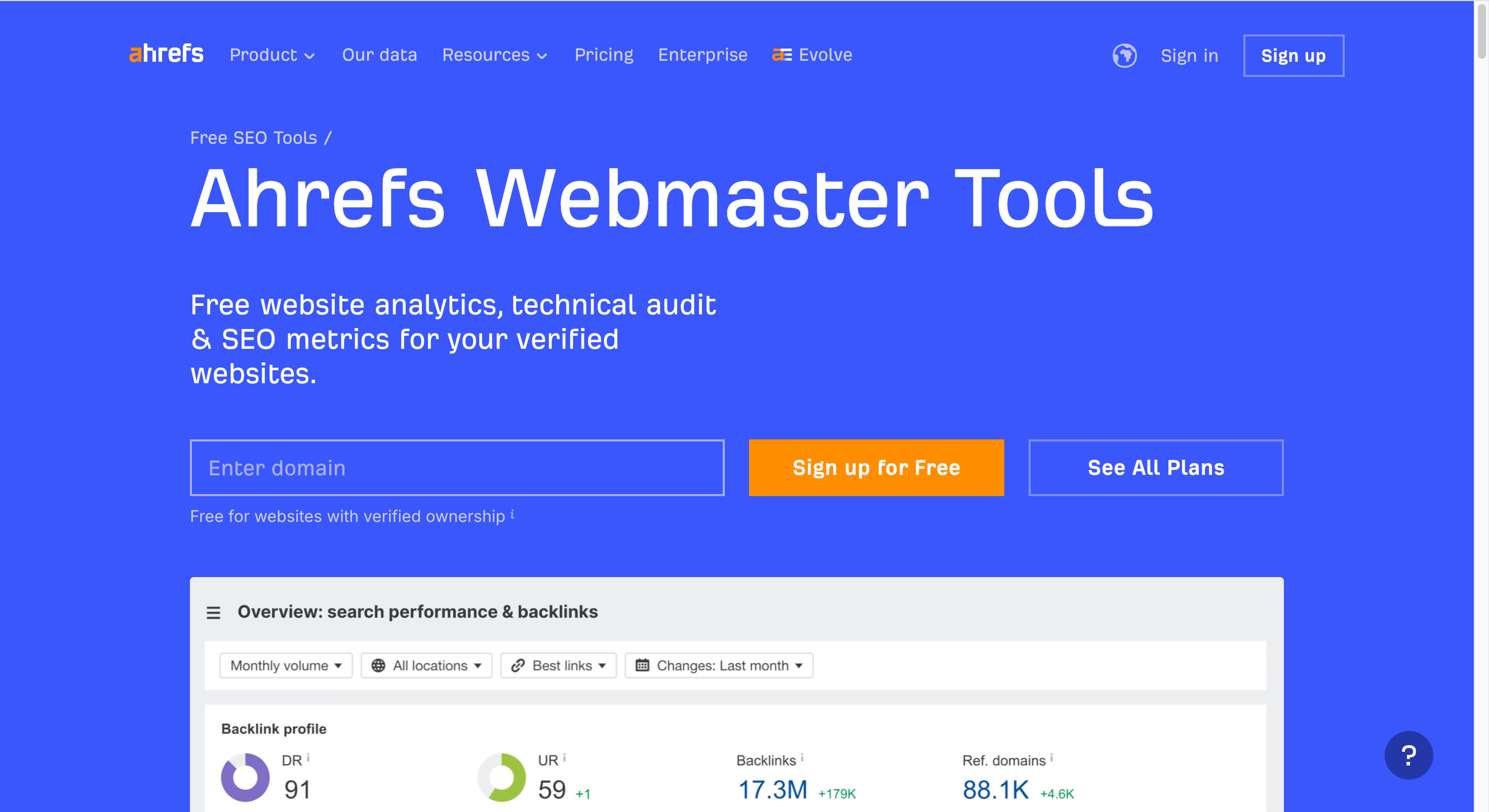
Task: Expand the Resources menu
Action: (495, 55)
